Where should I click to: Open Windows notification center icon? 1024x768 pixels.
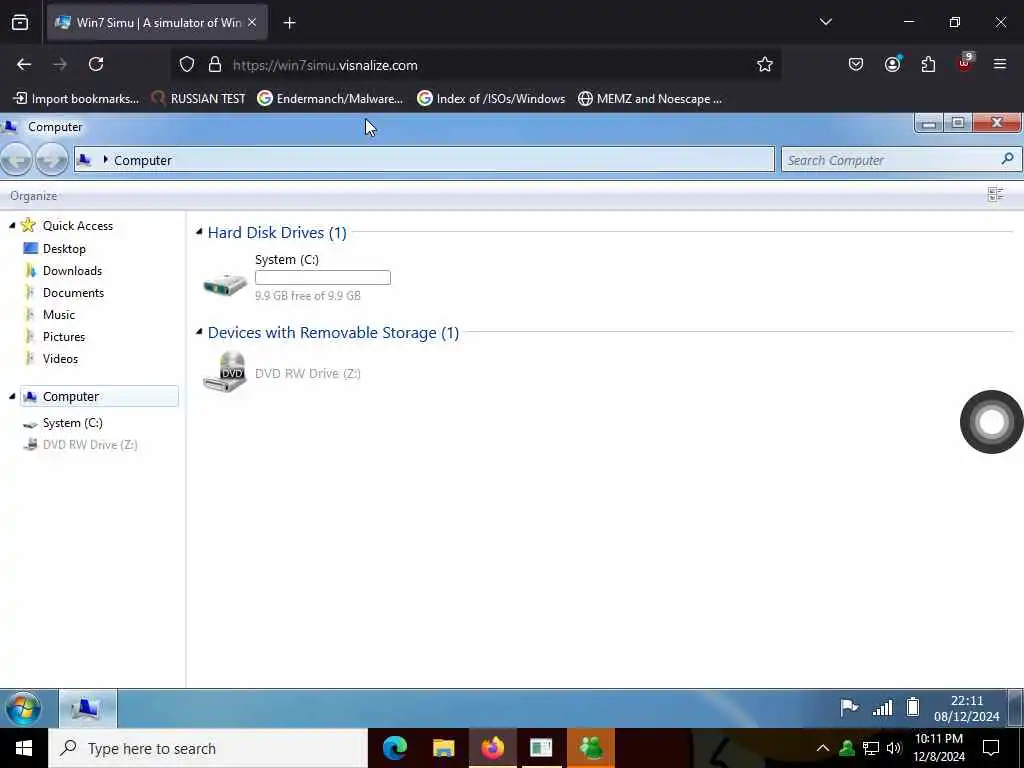(x=991, y=748)
